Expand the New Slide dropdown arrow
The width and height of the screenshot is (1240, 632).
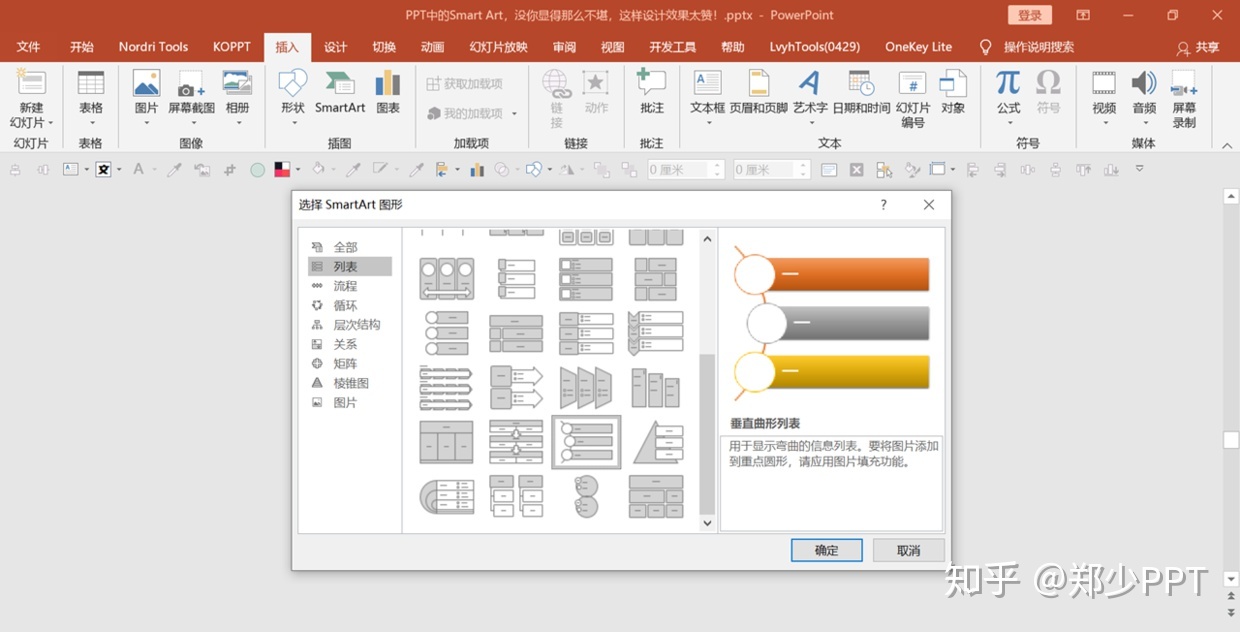point(50,123)
